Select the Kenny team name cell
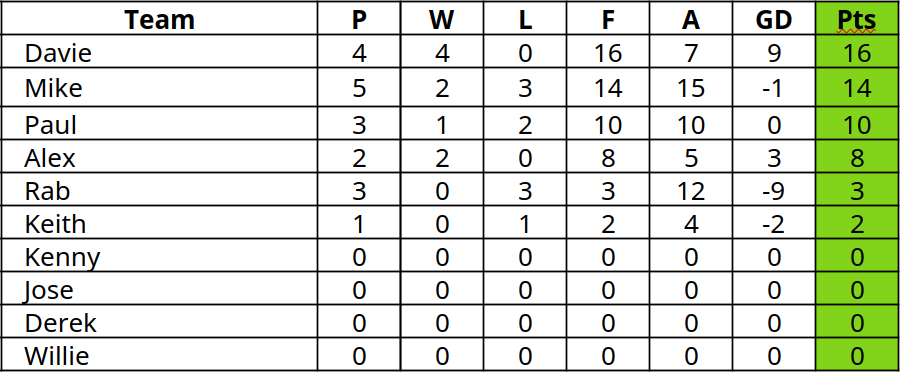900x372 pixels. (x=159, y=256)
